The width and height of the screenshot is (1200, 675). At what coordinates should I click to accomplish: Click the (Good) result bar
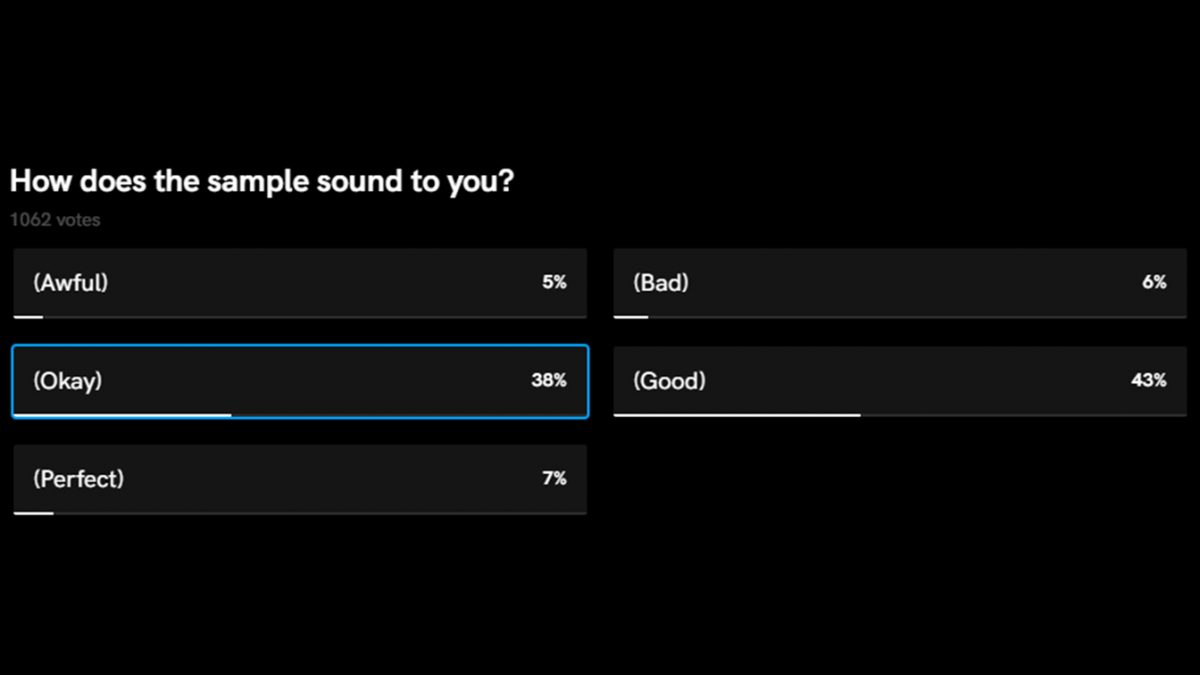[740, 414]
